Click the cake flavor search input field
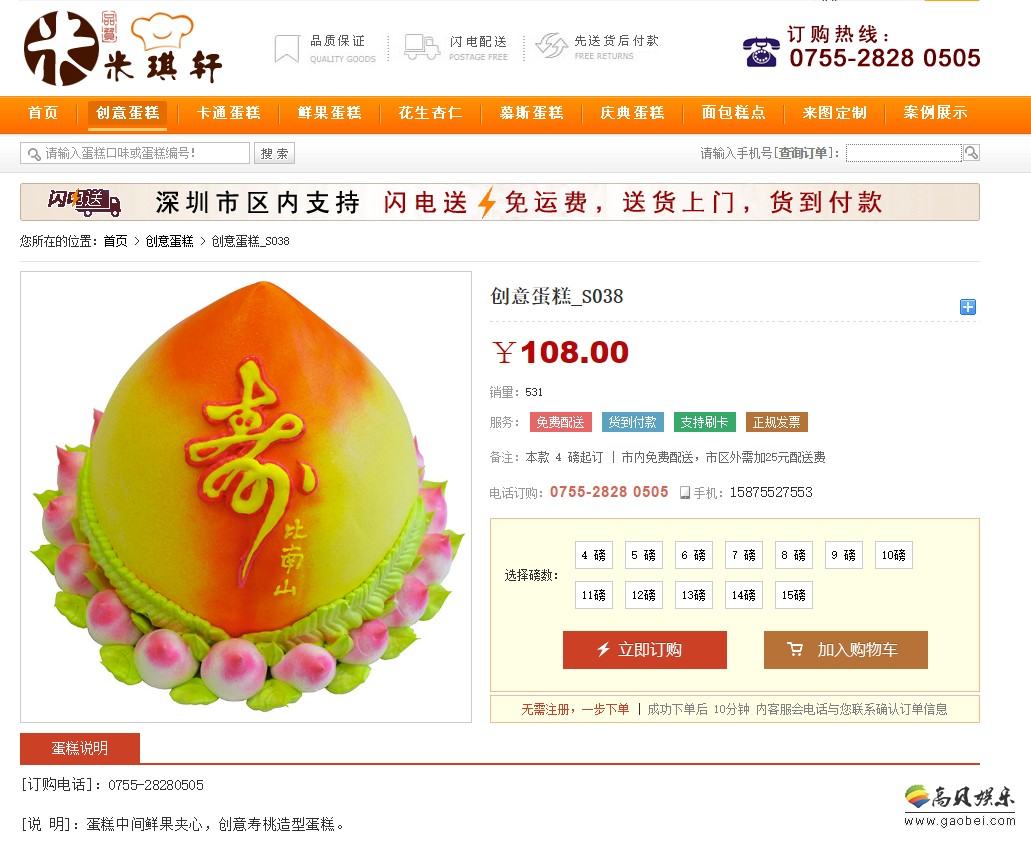 pyautogui.click(x=135, y=153)
